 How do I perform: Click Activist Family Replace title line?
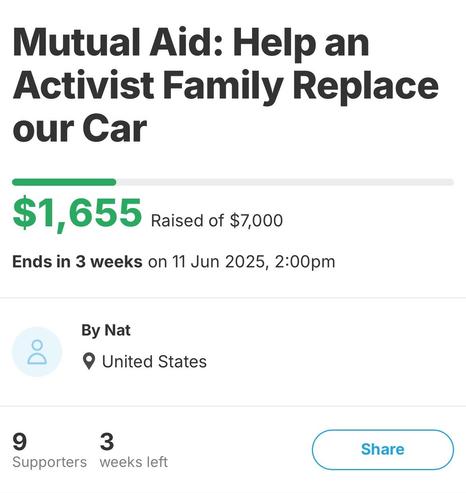click(x=226, y=85)
